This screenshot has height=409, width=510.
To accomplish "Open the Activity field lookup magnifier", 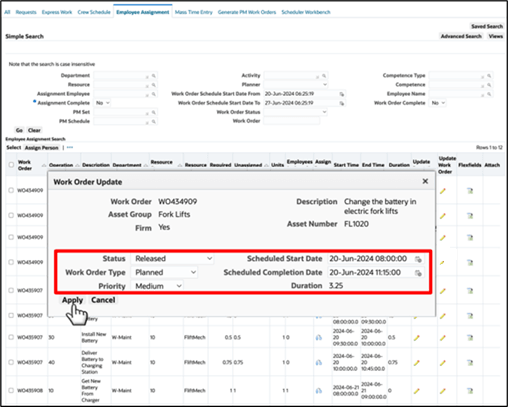I will pos(324,76).
